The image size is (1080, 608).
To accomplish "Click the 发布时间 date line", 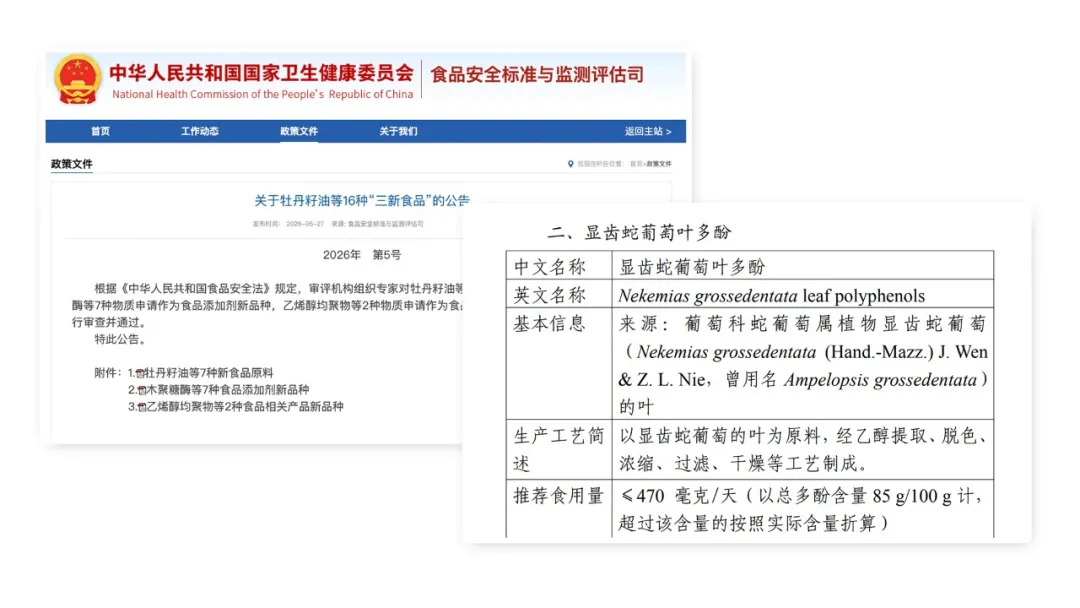I will 288,224.
